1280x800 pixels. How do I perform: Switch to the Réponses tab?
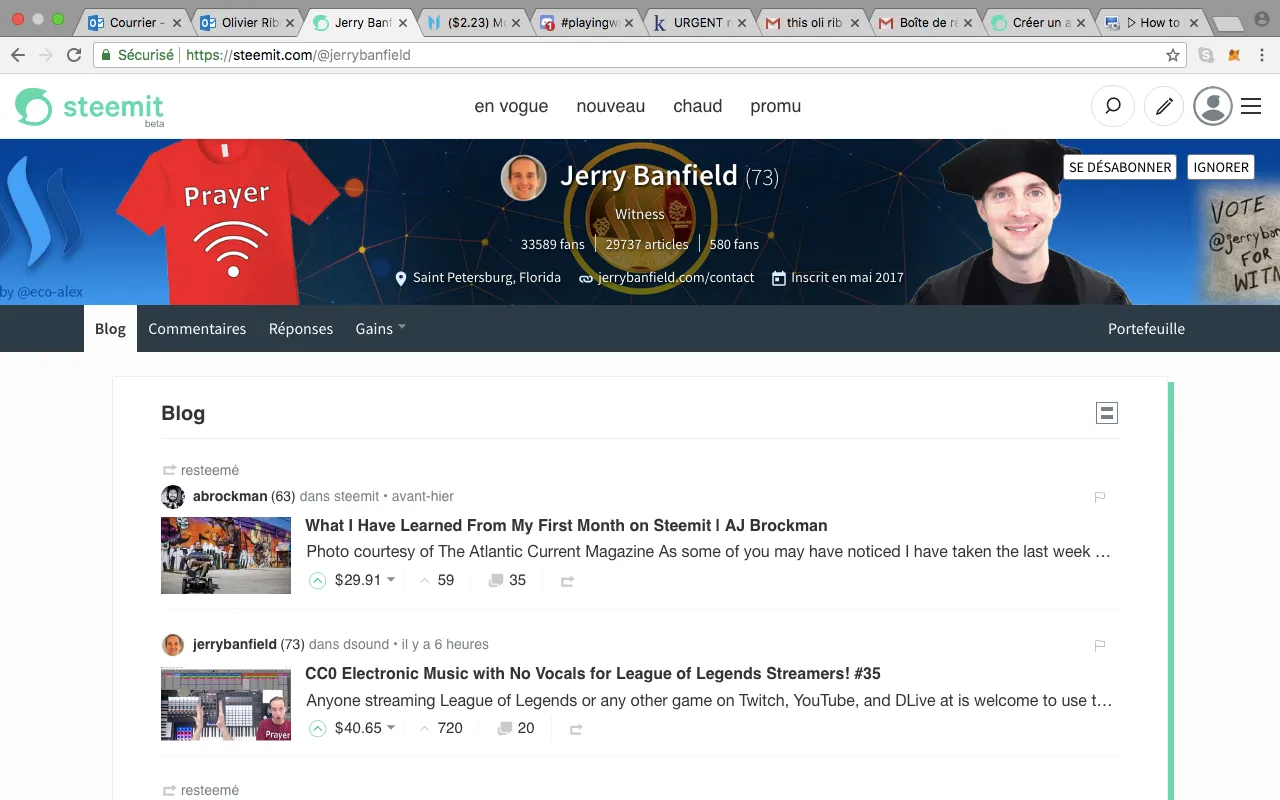tap(301, 328)
